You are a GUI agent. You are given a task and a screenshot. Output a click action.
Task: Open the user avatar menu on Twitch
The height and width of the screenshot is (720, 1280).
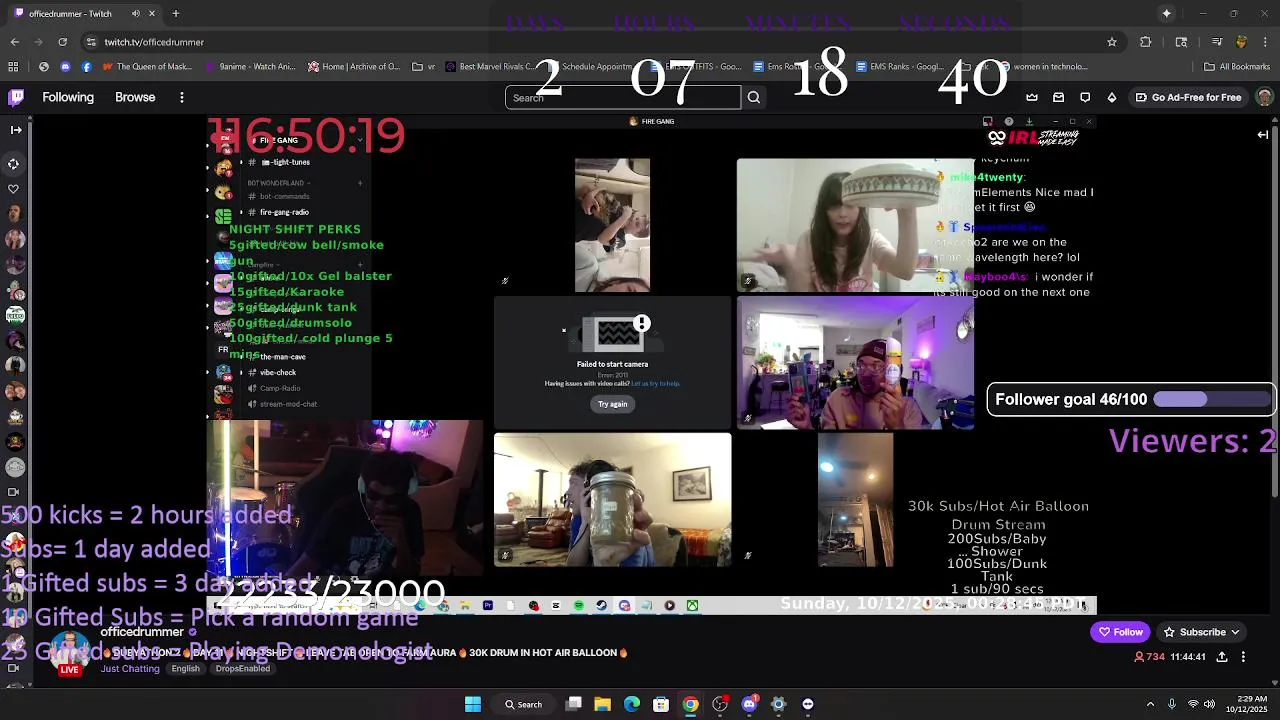click(1264, 97)
